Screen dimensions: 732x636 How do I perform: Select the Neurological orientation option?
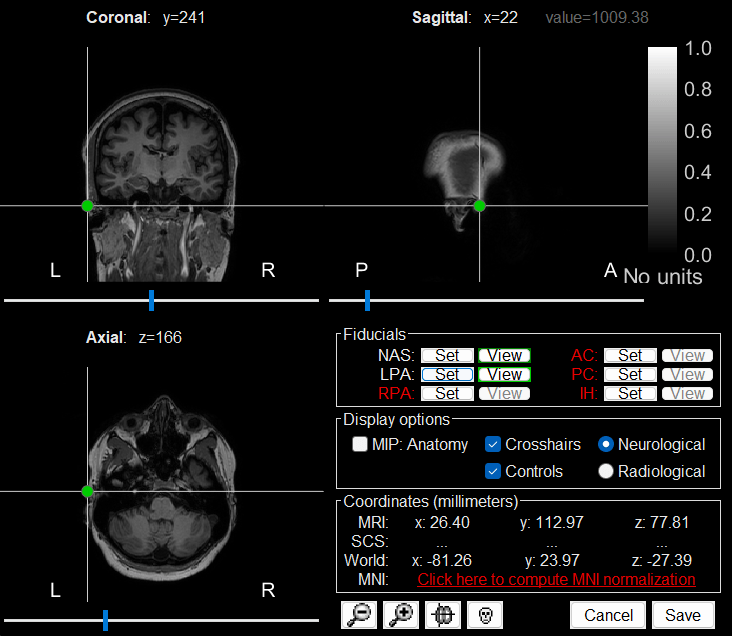(x=606, y=444)
